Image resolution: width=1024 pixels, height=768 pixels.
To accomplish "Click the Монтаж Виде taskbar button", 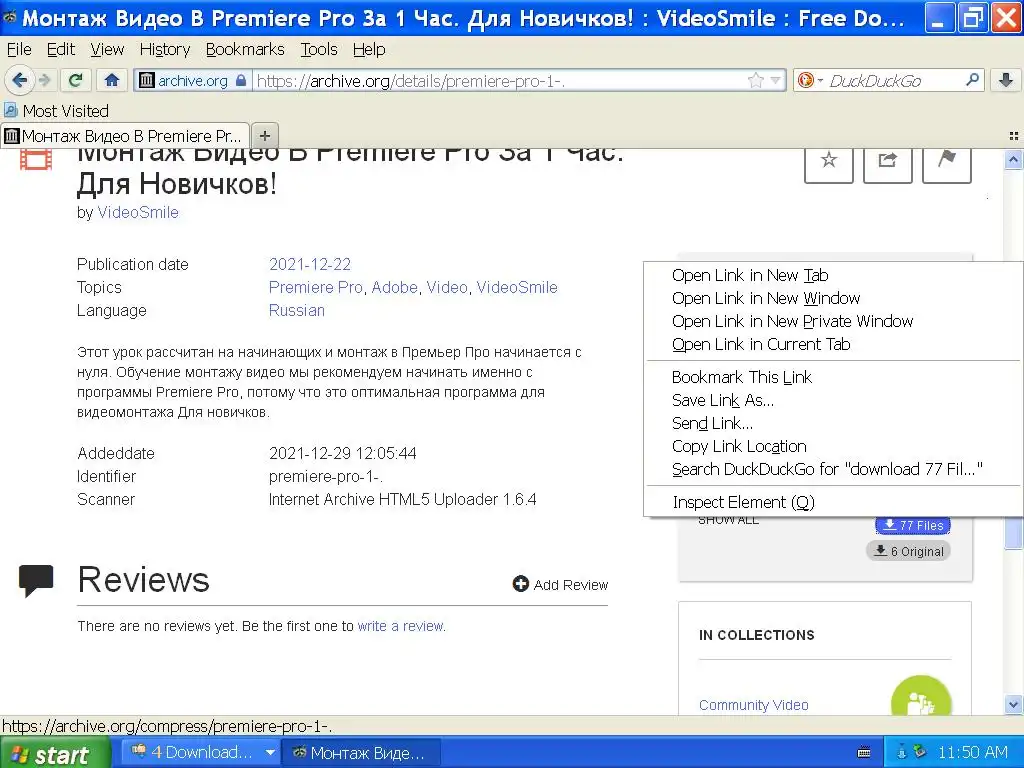I will [x=360, y=752].
